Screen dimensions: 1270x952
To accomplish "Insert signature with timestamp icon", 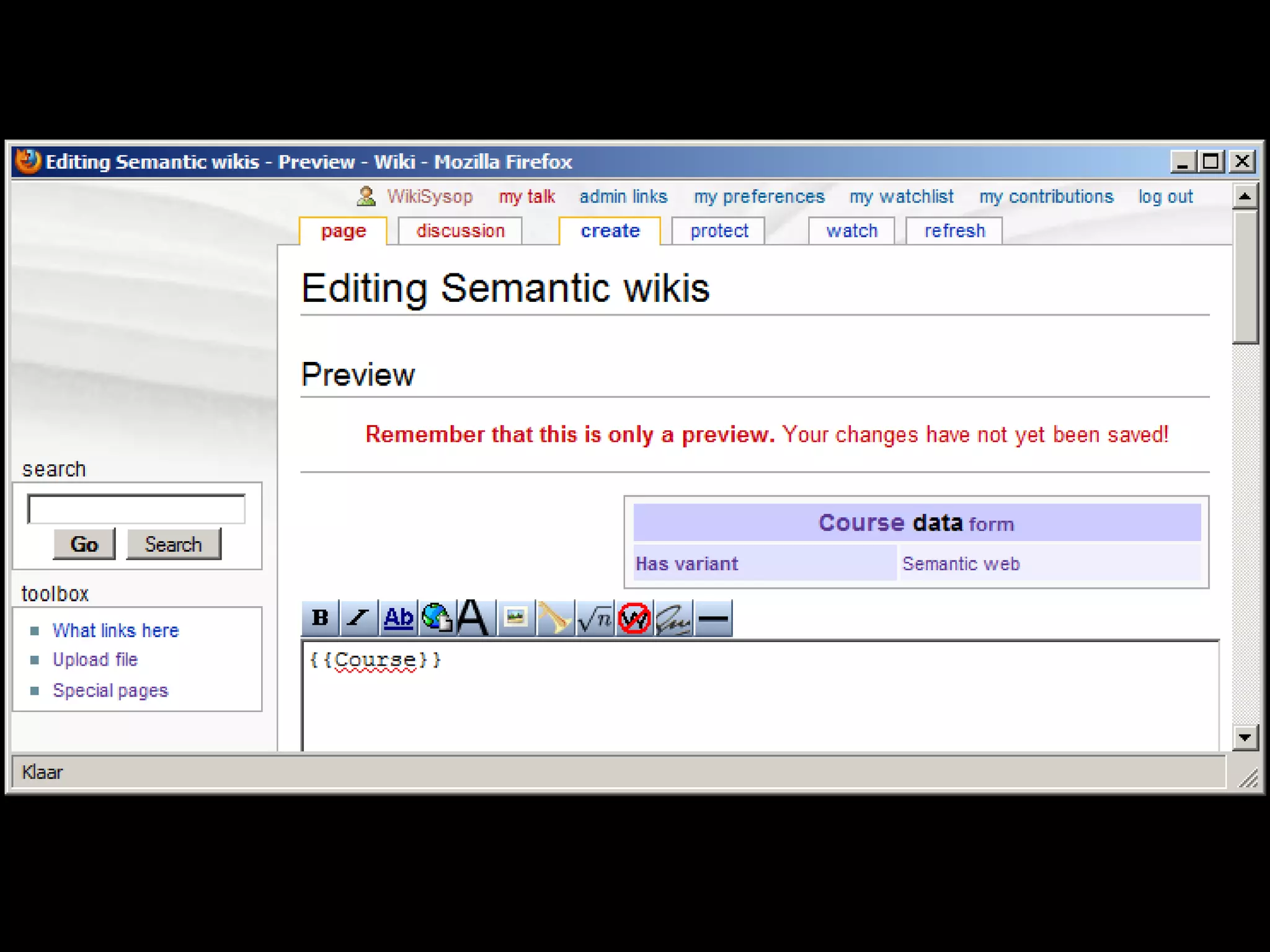I will click(x=673, y=618).
